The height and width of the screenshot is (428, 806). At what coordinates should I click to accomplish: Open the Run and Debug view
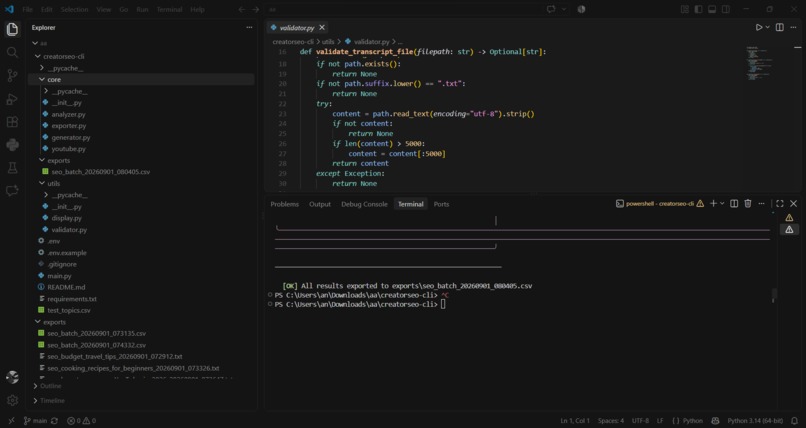coord(12,99)
